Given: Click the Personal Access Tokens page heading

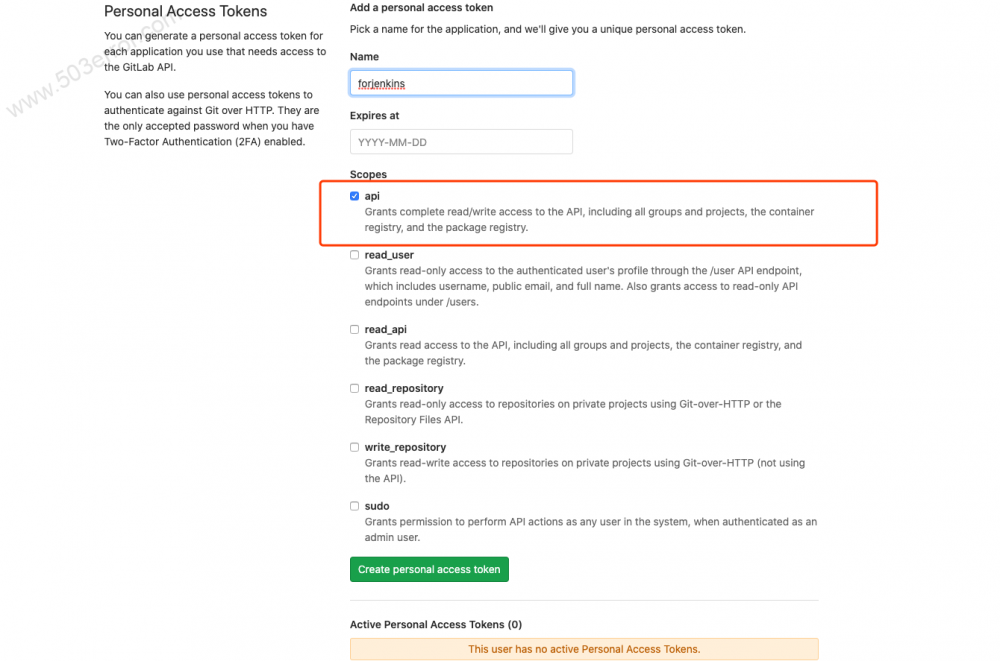Looking at the screenshot, I should (x=185, y=11).
